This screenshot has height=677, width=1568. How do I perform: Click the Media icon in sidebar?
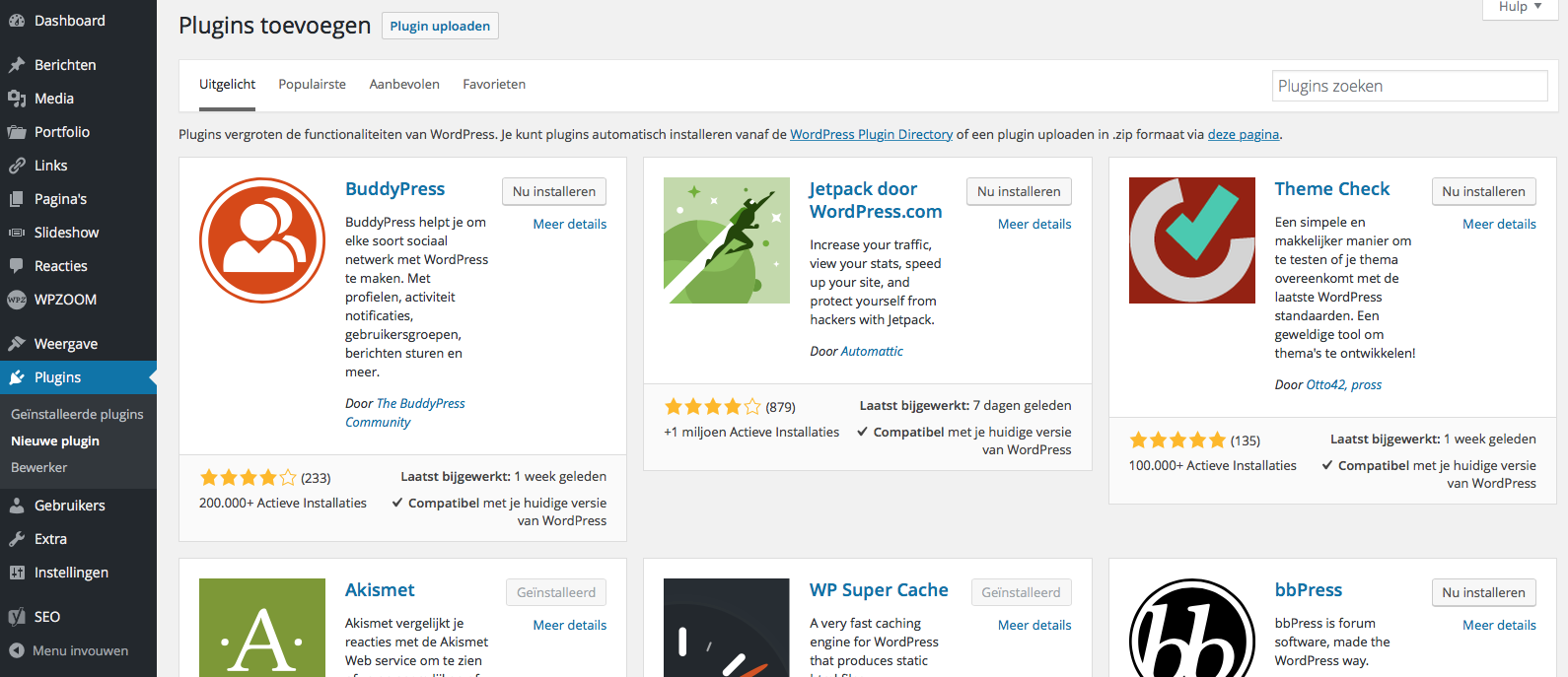pyautogui.click(x=17, y=99)
